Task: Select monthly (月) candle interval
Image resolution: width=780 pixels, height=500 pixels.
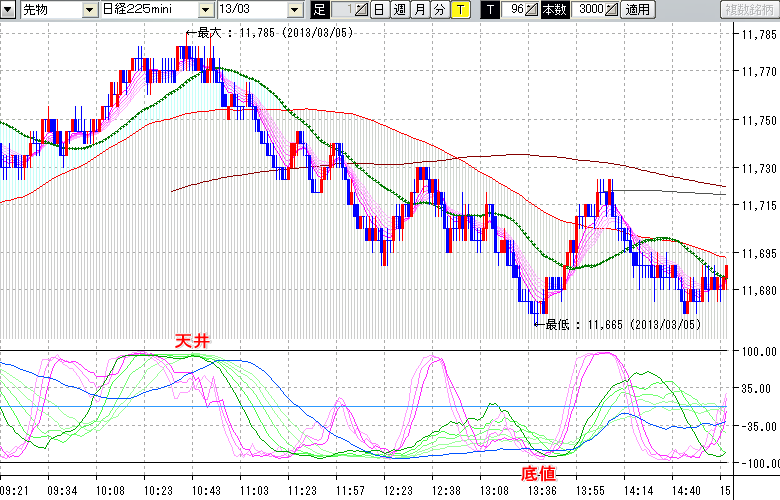Action: 419,10
